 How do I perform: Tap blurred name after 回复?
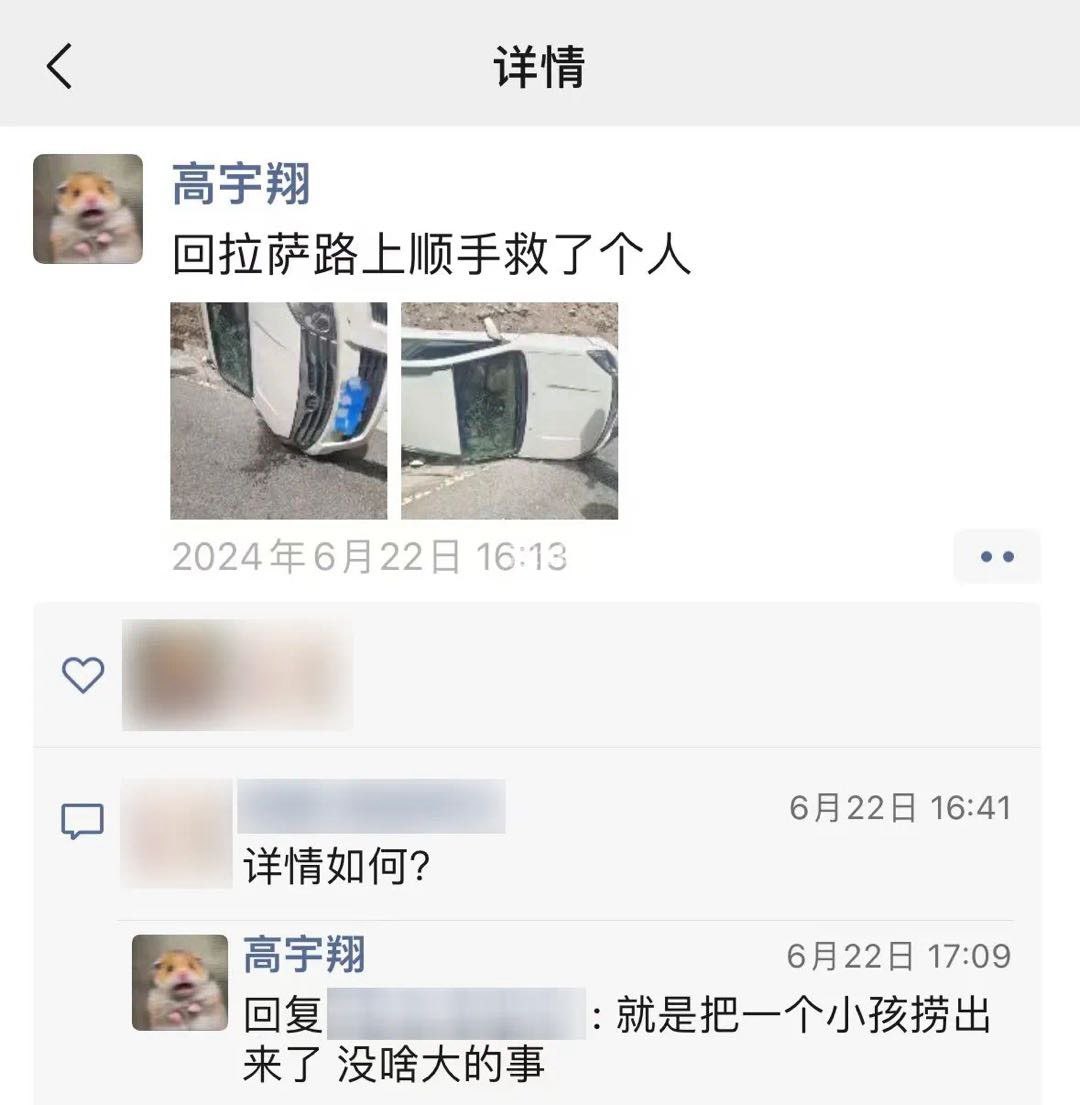(457, 1013)
